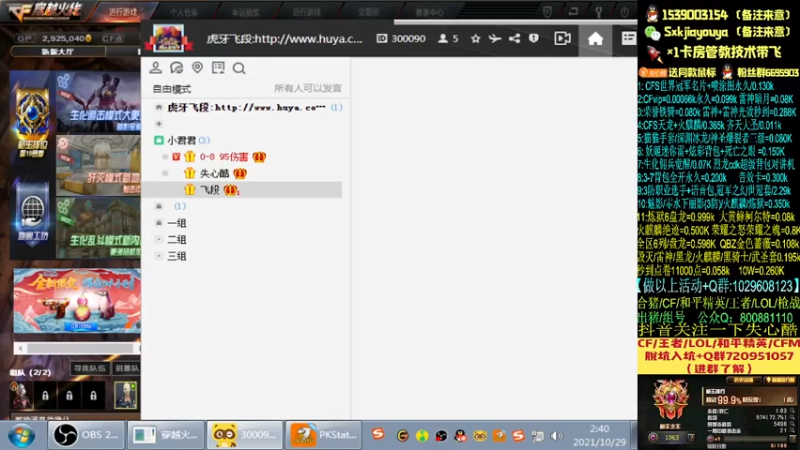Expand the unnamed locked channel with (1)
The height and width of the screenshot is (450, 800).
click(x=159, y=206)
